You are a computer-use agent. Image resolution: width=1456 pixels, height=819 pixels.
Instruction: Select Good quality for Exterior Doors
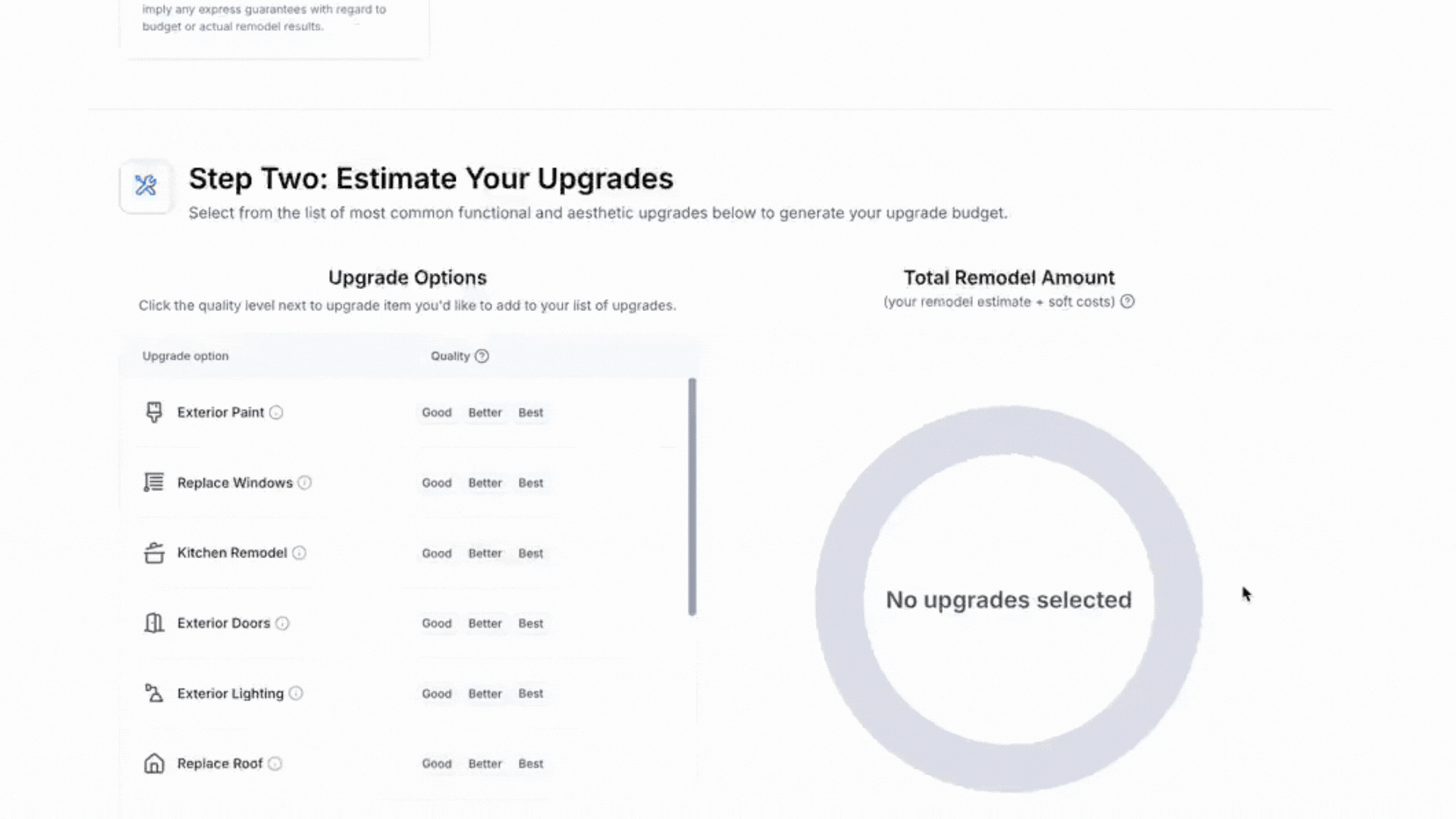tap(437, 623)
